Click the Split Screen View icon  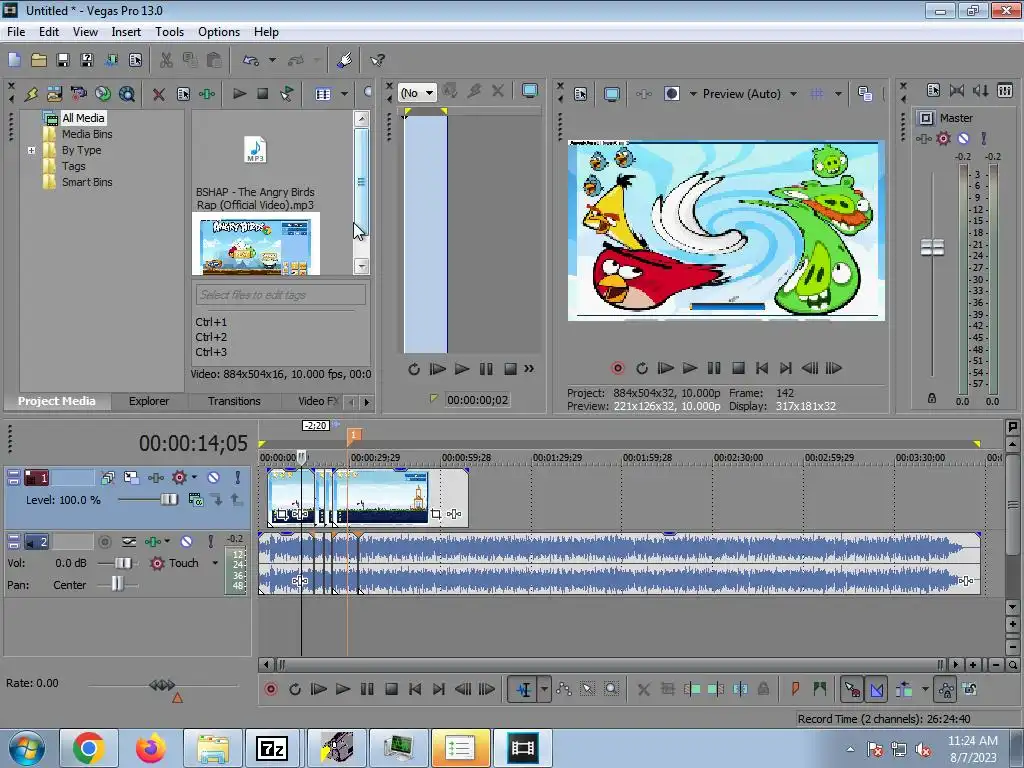click(671, 94)
